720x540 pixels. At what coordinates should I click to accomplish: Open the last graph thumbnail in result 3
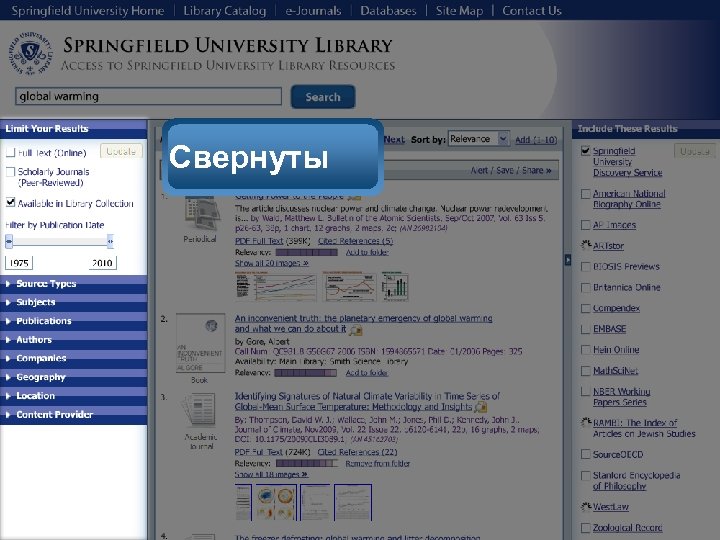pyautogui.click(x=353, y=502)
